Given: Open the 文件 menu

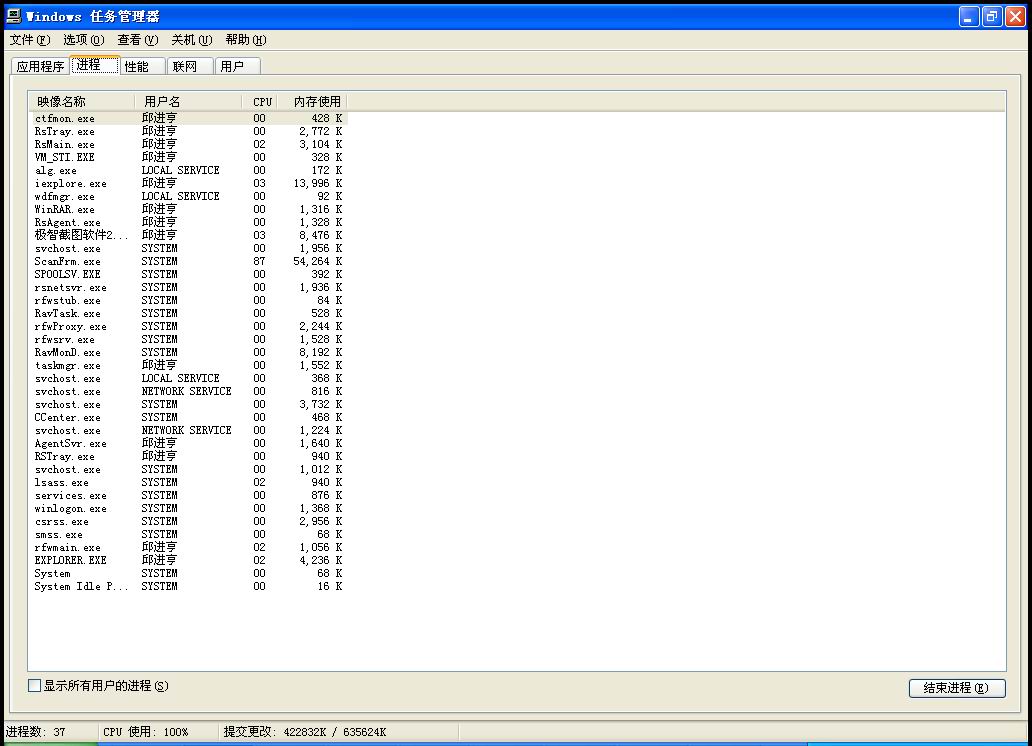Looking at the screenshot, I should pyautogui.click(x=29, y=40).
